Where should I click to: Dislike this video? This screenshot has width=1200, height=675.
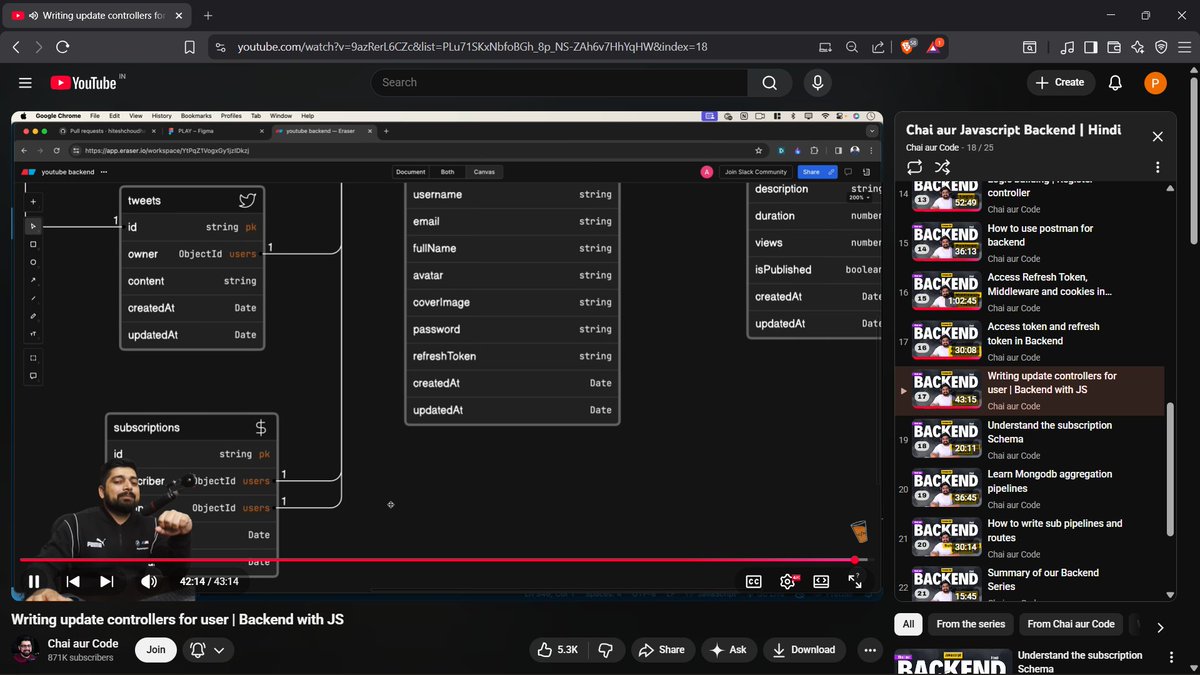tap(605, 649)
